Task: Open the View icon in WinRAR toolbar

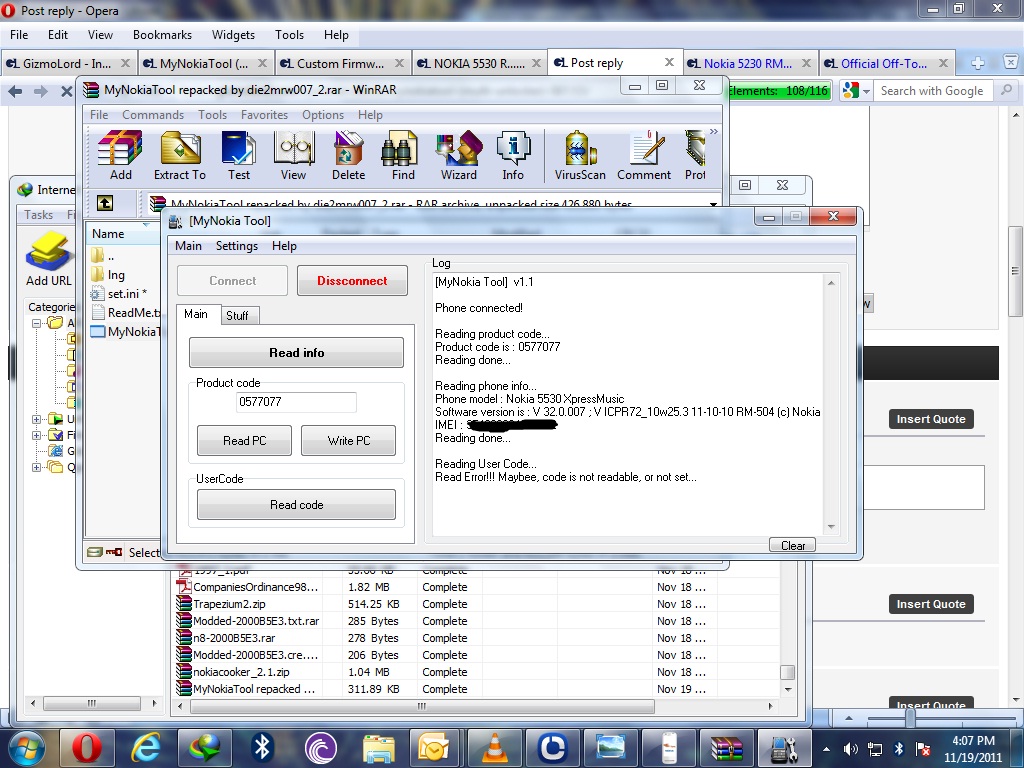Action: (x=293, y=155)
